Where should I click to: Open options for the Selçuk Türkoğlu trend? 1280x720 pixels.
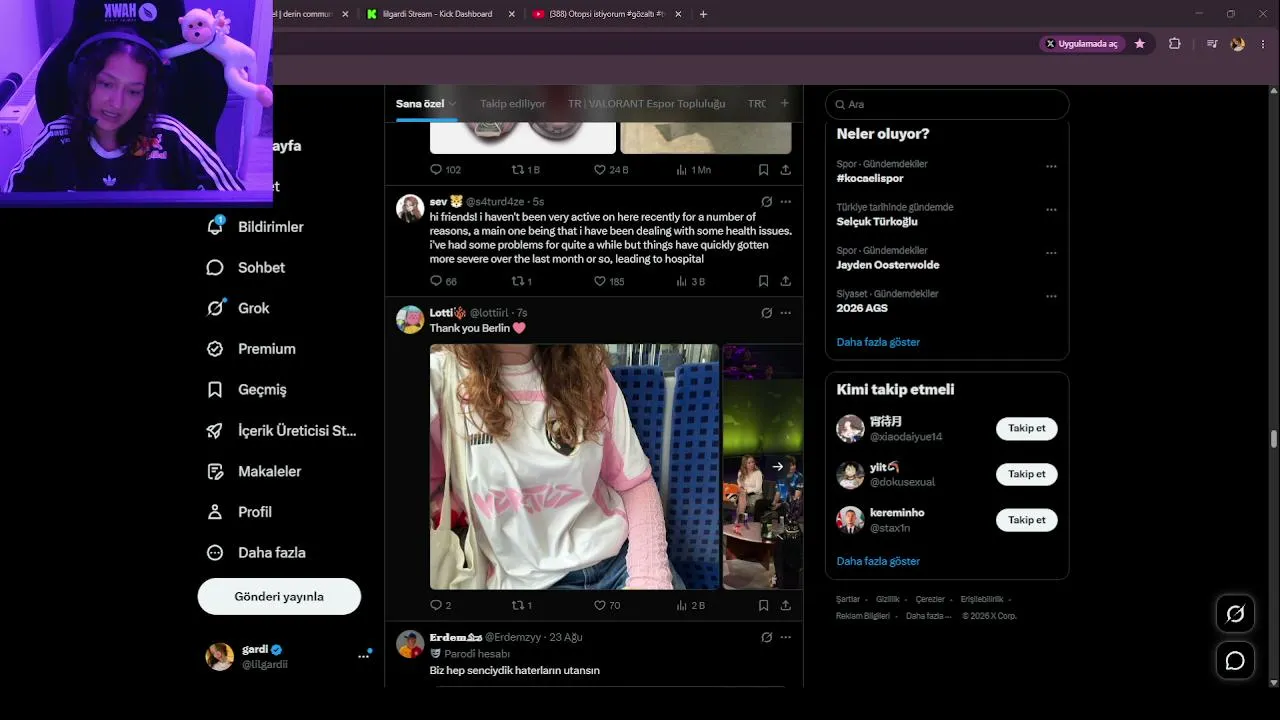1051,210
